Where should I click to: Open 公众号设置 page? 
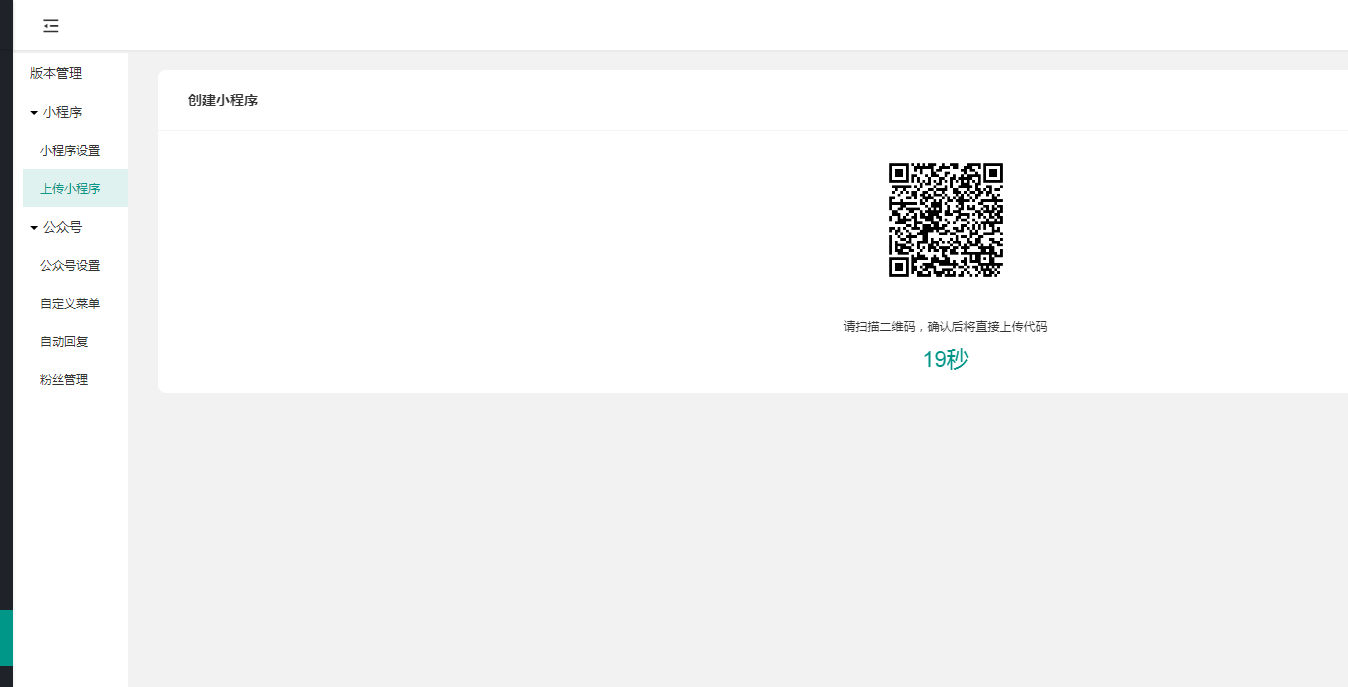(70, 266)
